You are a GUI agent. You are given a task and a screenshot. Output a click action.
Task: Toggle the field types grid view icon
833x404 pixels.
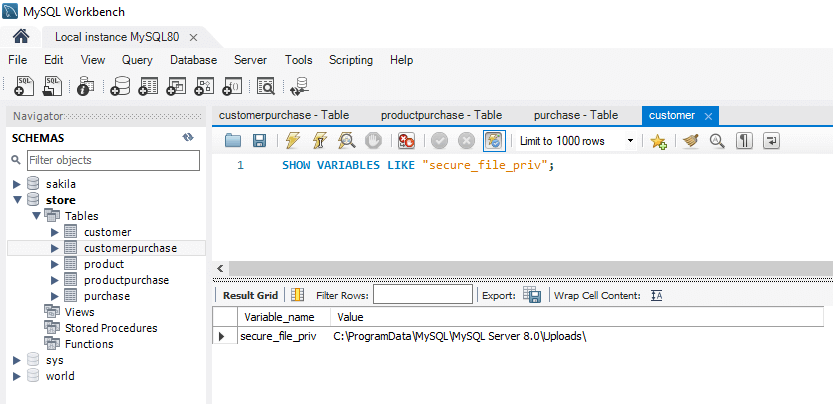[x=298, y=295]
